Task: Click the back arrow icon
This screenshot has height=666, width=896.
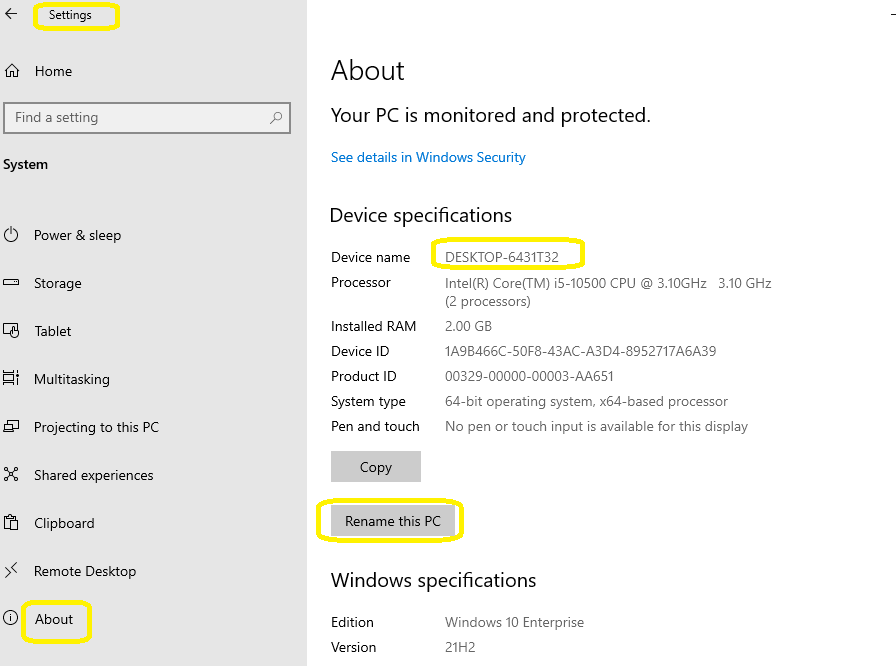Action: click(11, 14)
